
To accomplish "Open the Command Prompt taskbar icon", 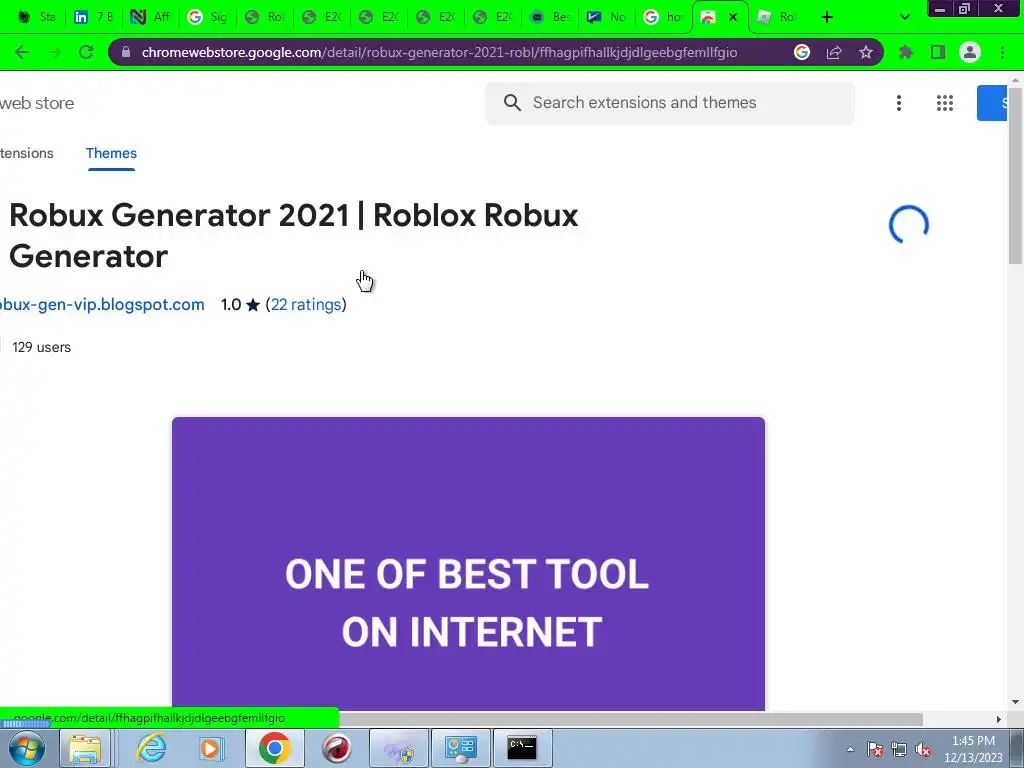I will (x=522, y=748).
